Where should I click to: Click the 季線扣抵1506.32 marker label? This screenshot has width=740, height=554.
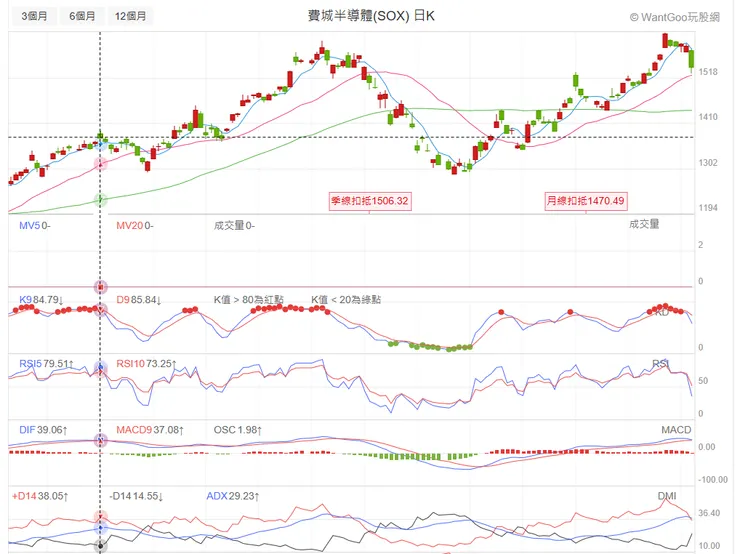(370, 201)
